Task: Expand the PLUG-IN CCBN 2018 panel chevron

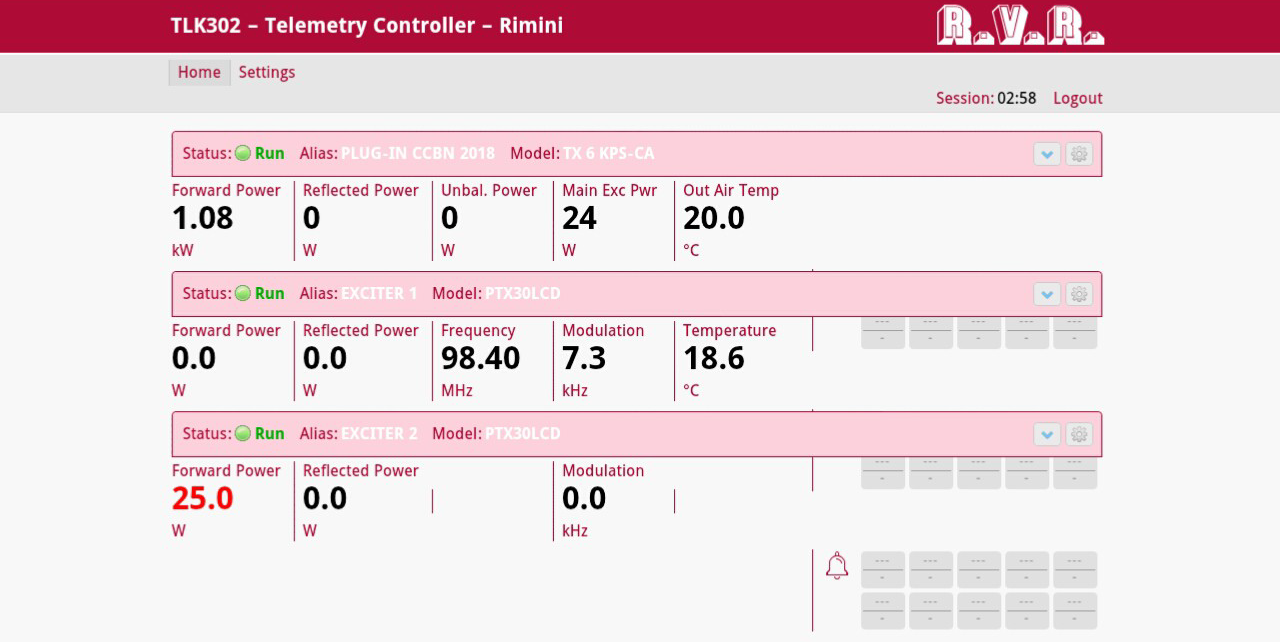Action: 1047,154
